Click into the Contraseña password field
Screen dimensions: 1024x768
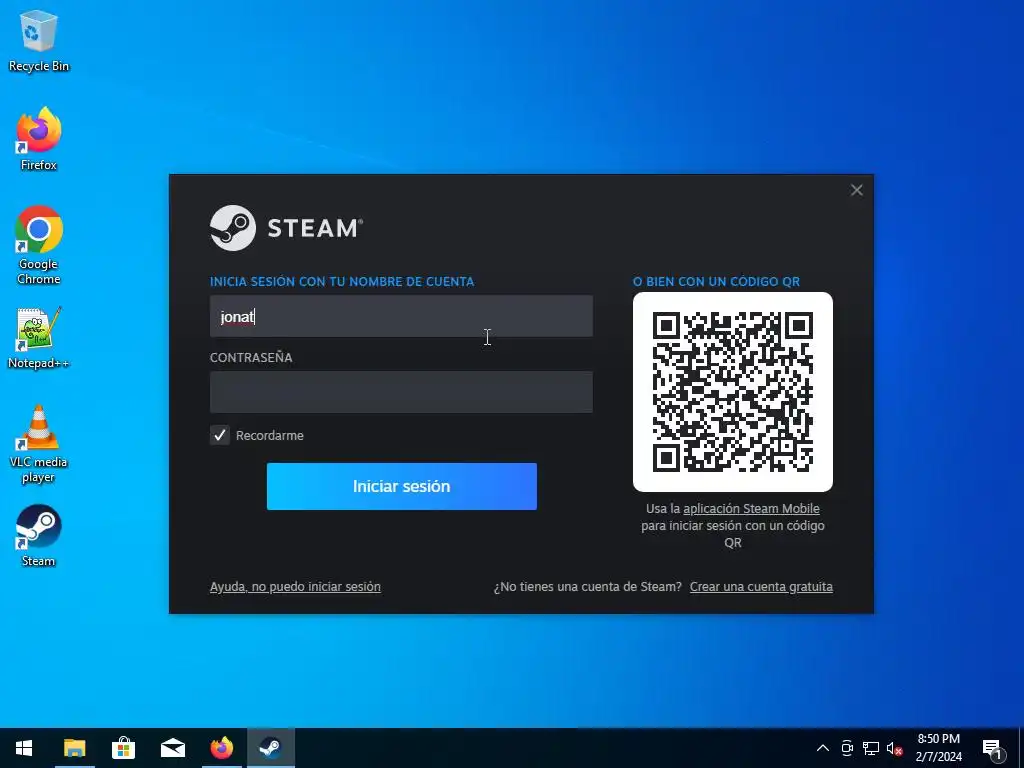tap(401, 392)
